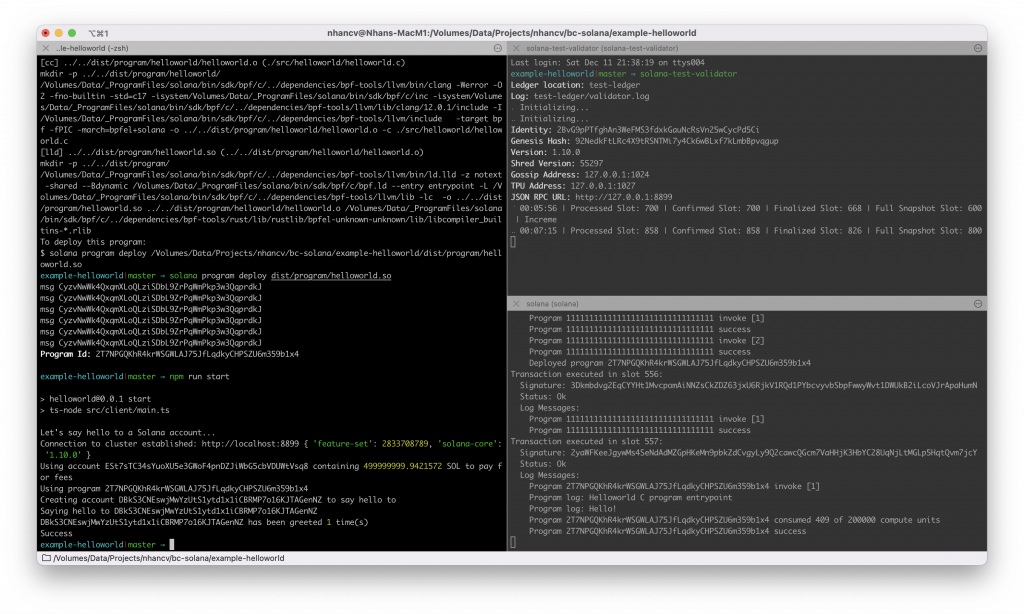Click the 'Deployed program' line in solana pane
Viewport: 1024px width, 614px height.
coord(669,363)
